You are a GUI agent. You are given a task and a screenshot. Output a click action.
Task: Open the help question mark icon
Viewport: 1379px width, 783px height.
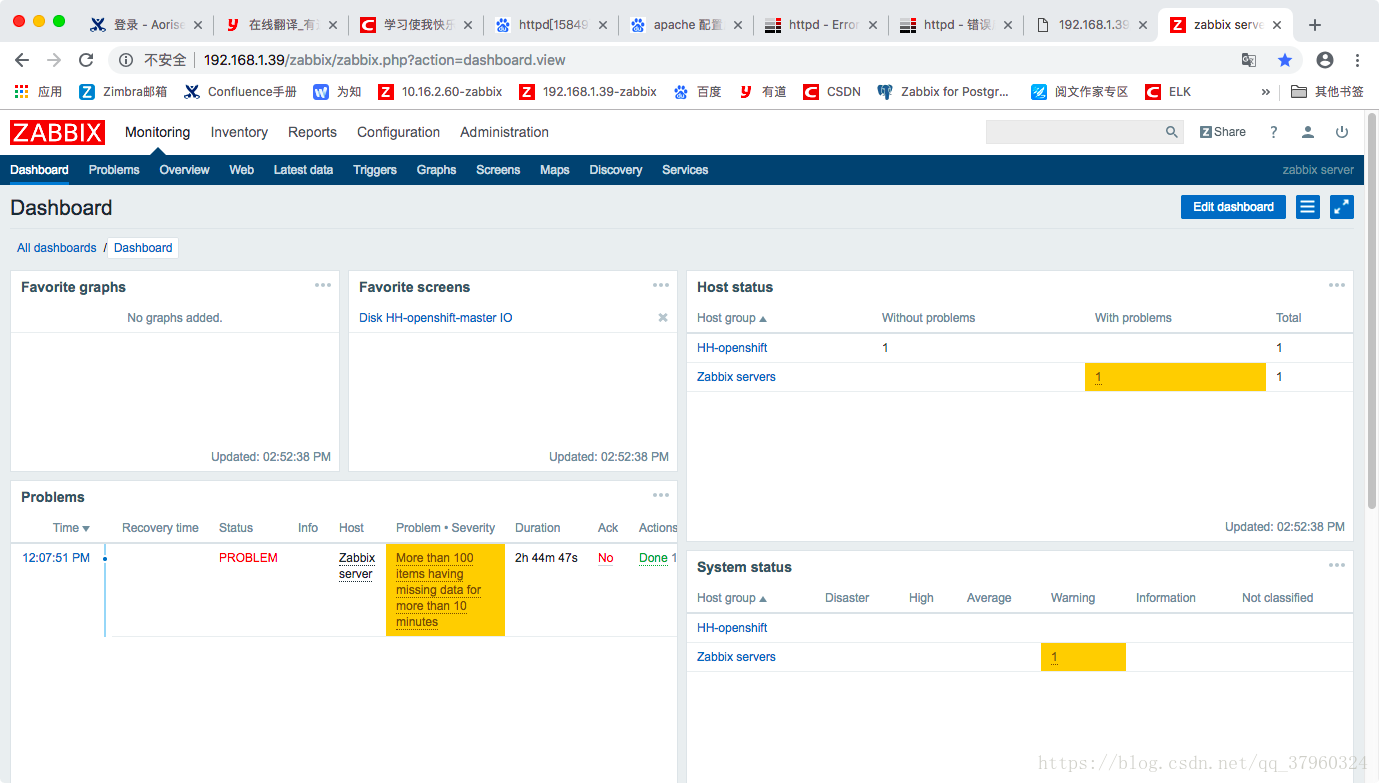point(1273,132)
